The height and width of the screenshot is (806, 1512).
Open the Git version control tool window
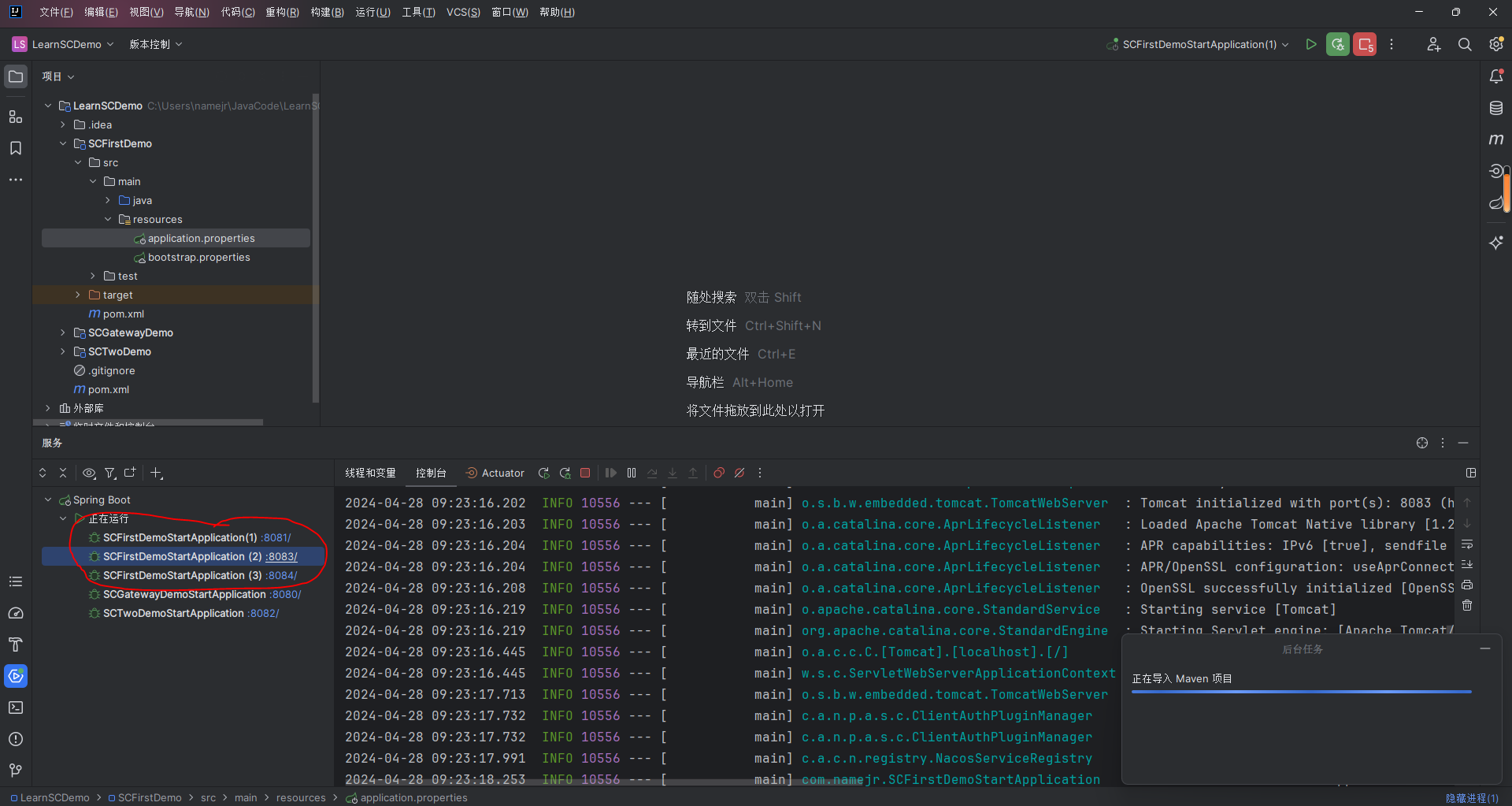tap(16, 771)
